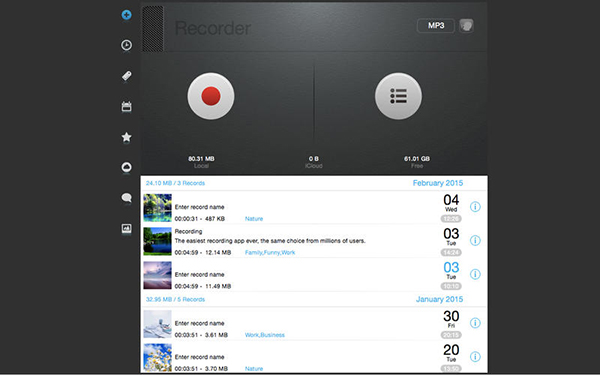Click the 20 Tue date

tap(451, 353)
